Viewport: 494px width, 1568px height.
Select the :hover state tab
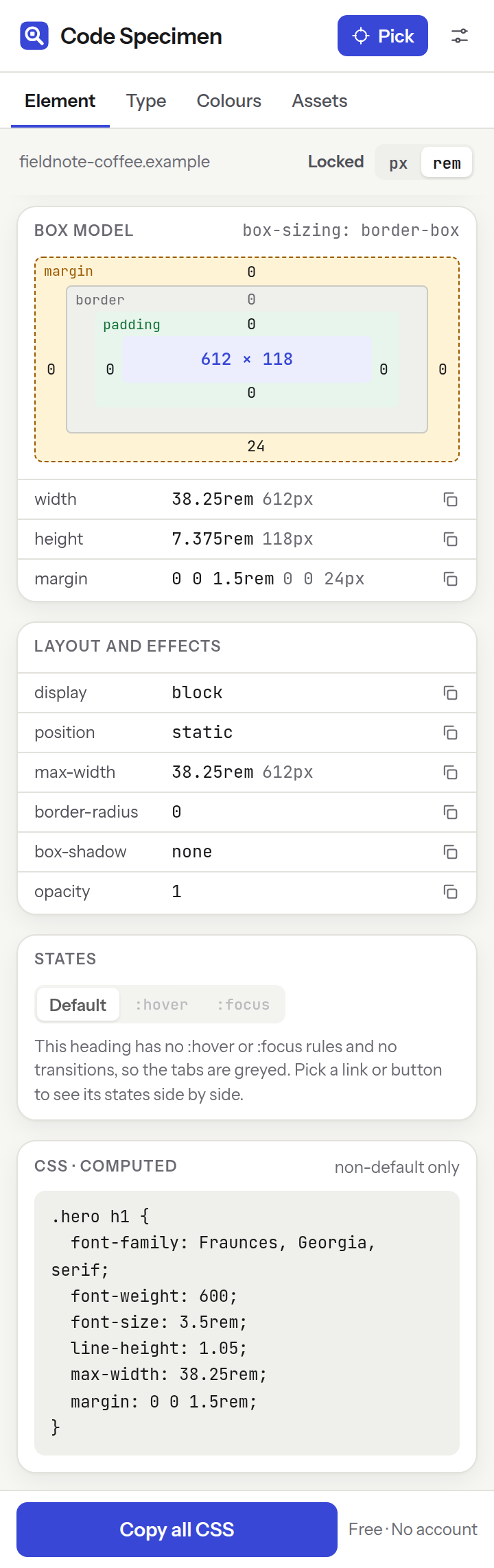tap(161, 1005)
